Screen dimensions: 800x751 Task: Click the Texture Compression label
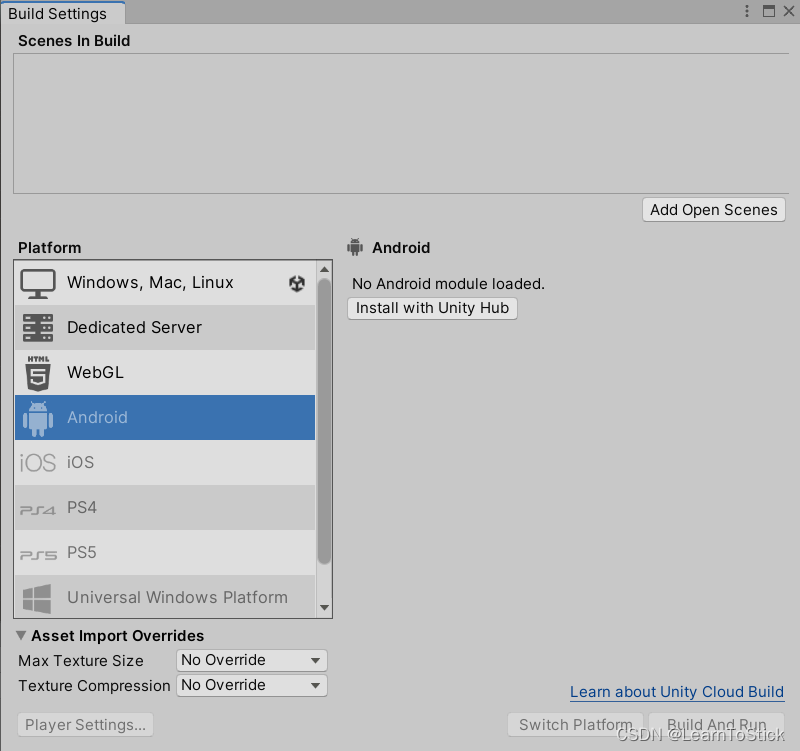pyautogui.click(x=94, y=686)
